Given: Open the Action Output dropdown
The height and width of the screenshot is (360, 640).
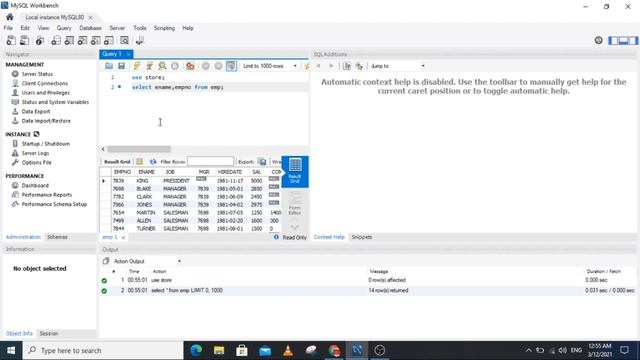Looking at the screenshot, I should pos(147,261).
